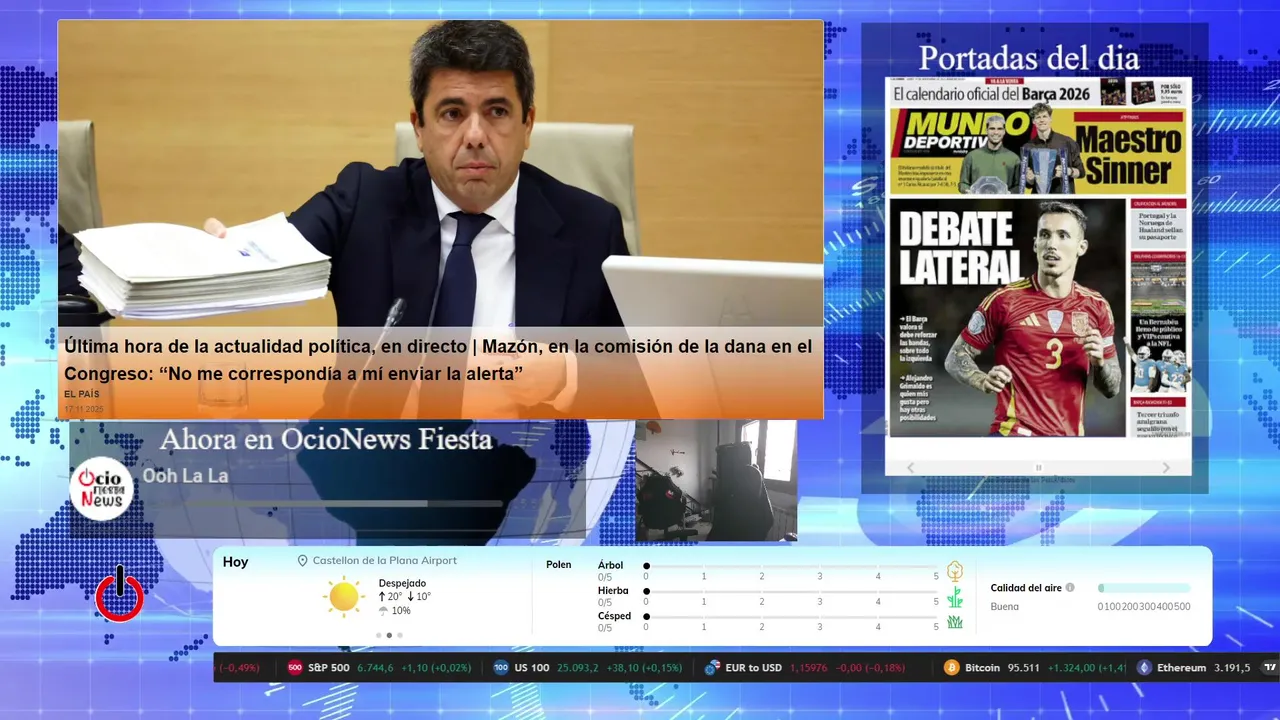The height and width of the screenshot is (720, 1280).
Task: Click the EUR to USD ticker name
Action: [754, 668]
